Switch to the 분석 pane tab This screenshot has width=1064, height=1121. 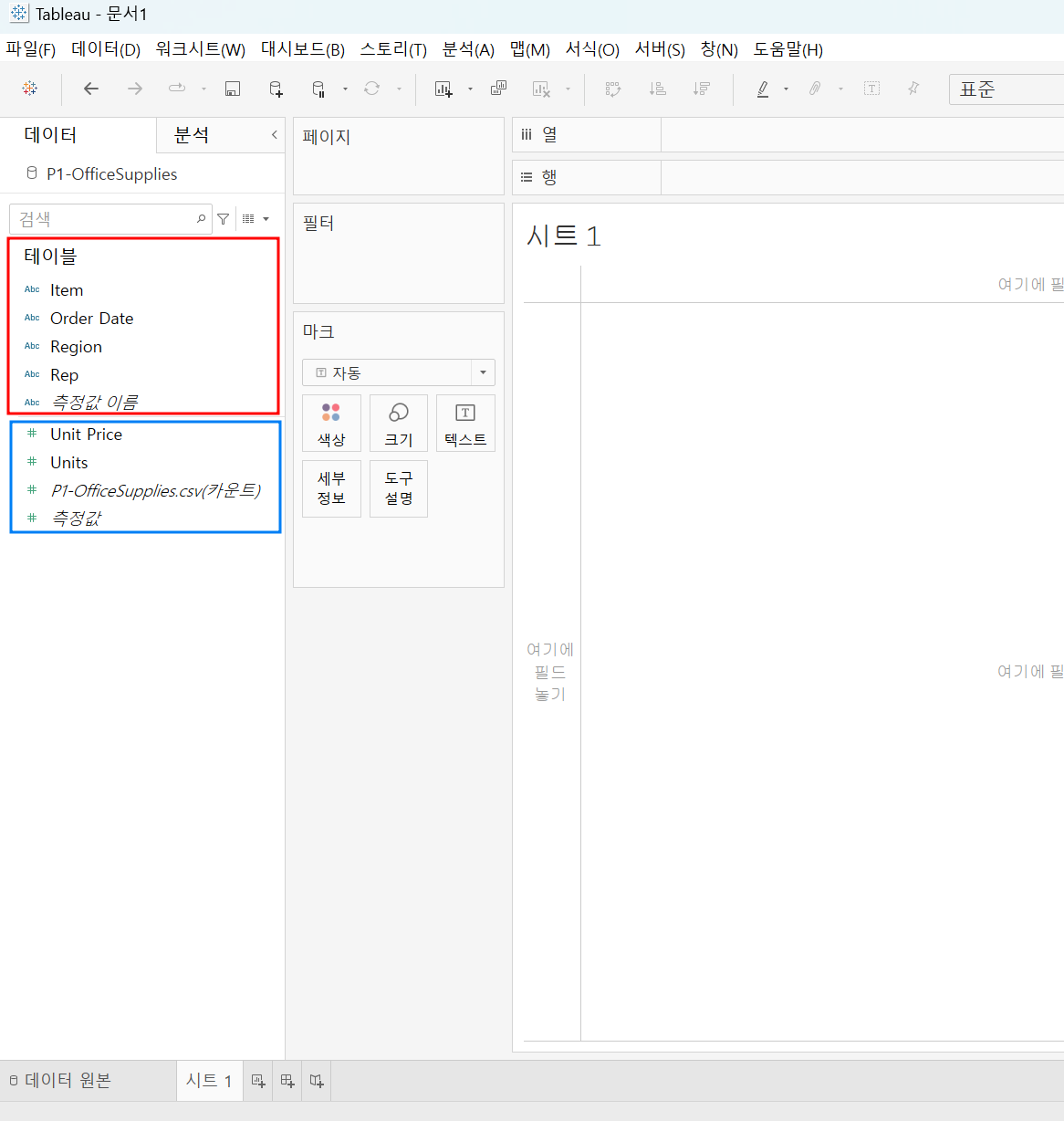pos(192,135)
